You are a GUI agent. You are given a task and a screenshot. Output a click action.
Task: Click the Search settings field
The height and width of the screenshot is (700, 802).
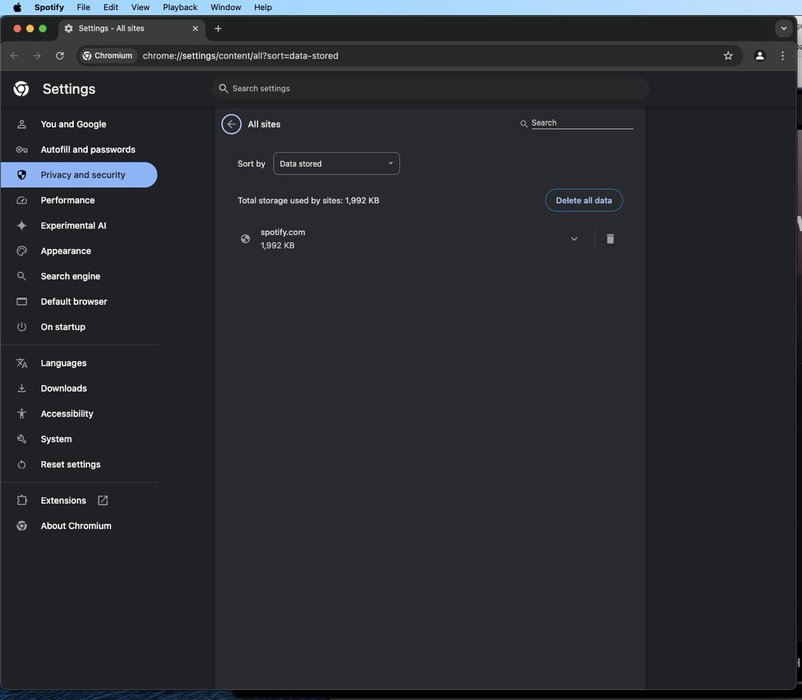coord(430,89)
